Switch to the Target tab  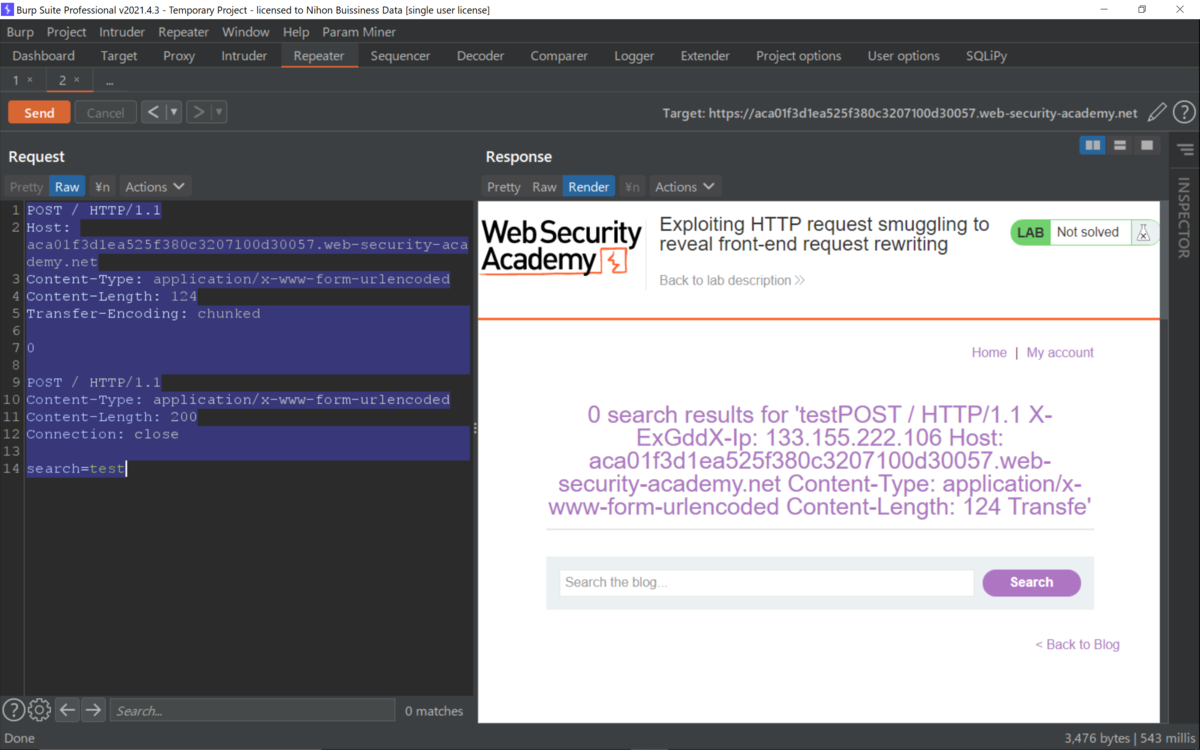point(119,56)
